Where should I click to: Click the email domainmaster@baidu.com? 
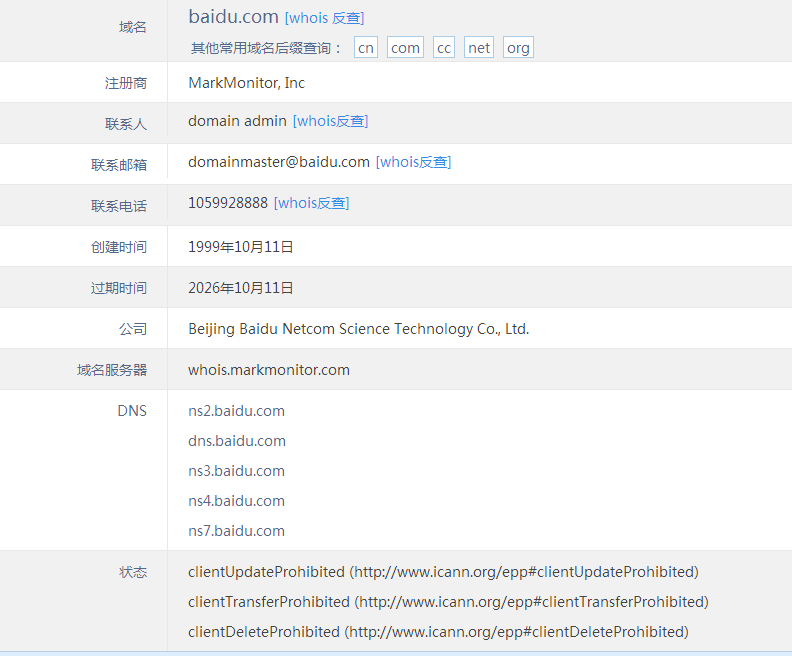click(279, 162)
